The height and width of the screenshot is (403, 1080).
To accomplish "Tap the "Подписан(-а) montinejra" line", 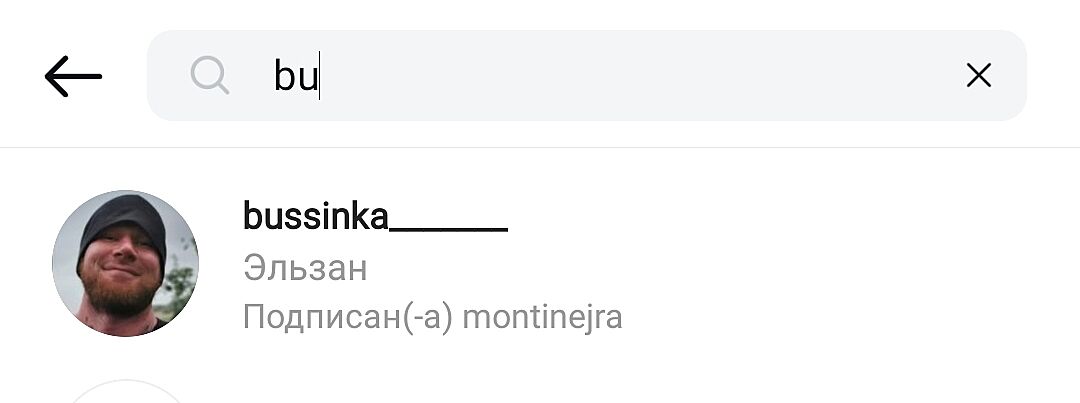I will pos(432,318).
